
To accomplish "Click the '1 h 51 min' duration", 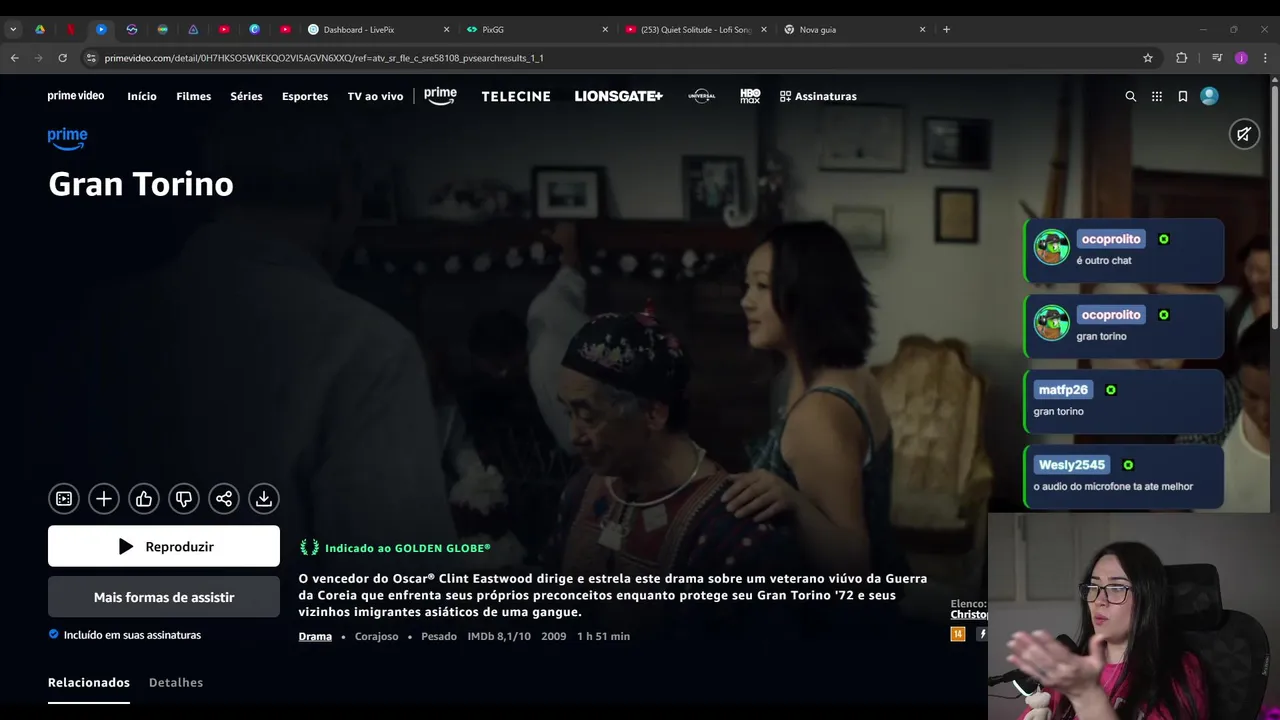I will pos(603,636).
